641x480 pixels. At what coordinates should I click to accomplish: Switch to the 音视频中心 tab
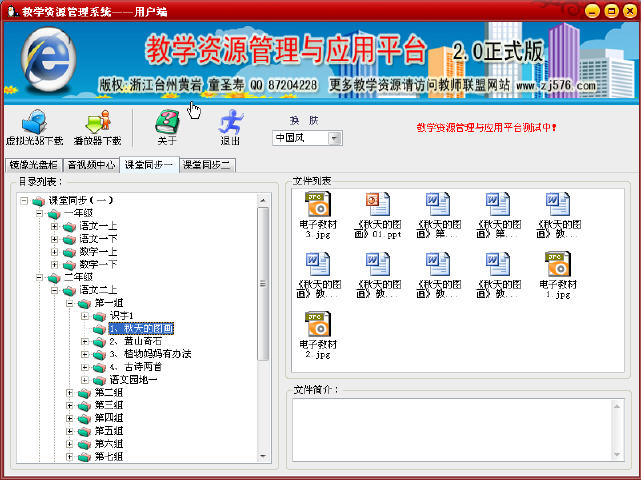[x=91, y=165]
